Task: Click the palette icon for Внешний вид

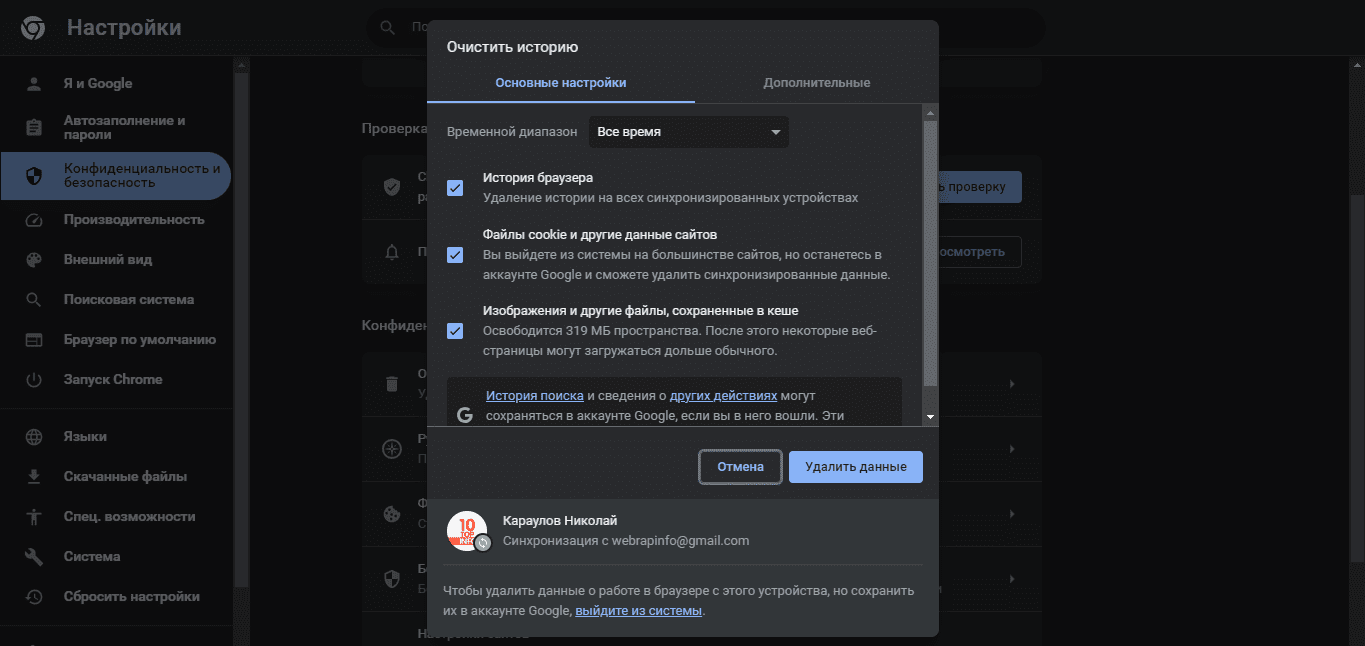Action: point(34,260)
